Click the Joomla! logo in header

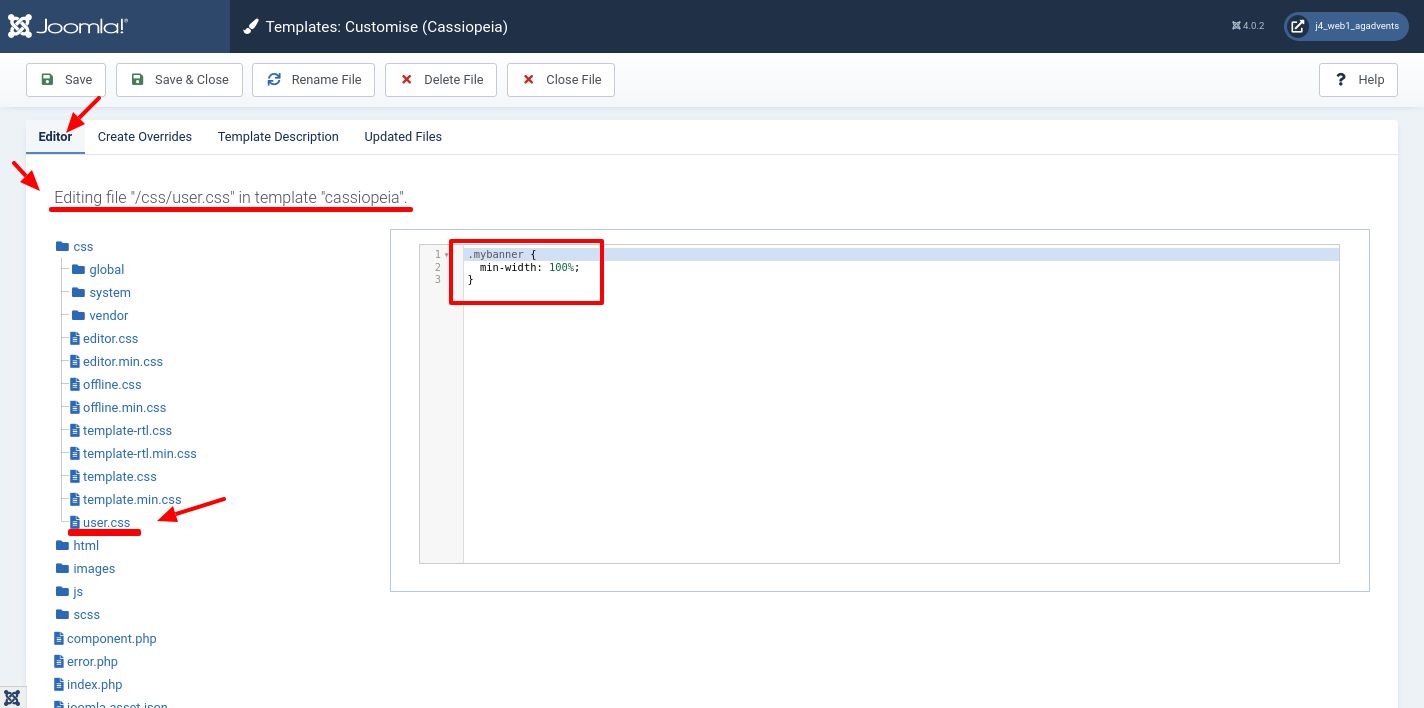click(x=68, y=26)
